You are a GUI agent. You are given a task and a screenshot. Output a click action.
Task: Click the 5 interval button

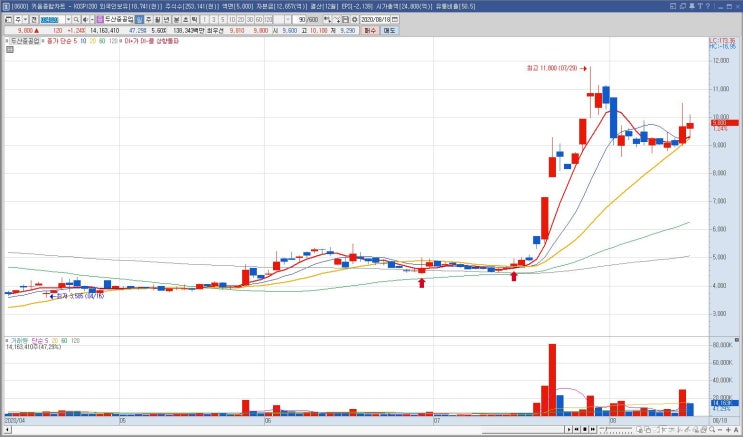tap(223, 19)
